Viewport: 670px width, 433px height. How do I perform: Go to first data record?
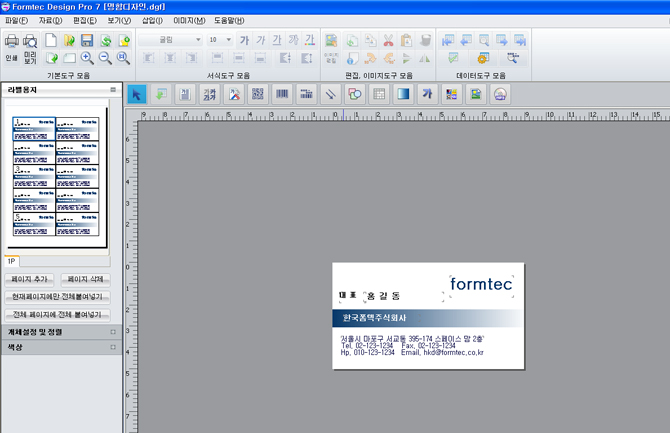[x=448, y=40]
